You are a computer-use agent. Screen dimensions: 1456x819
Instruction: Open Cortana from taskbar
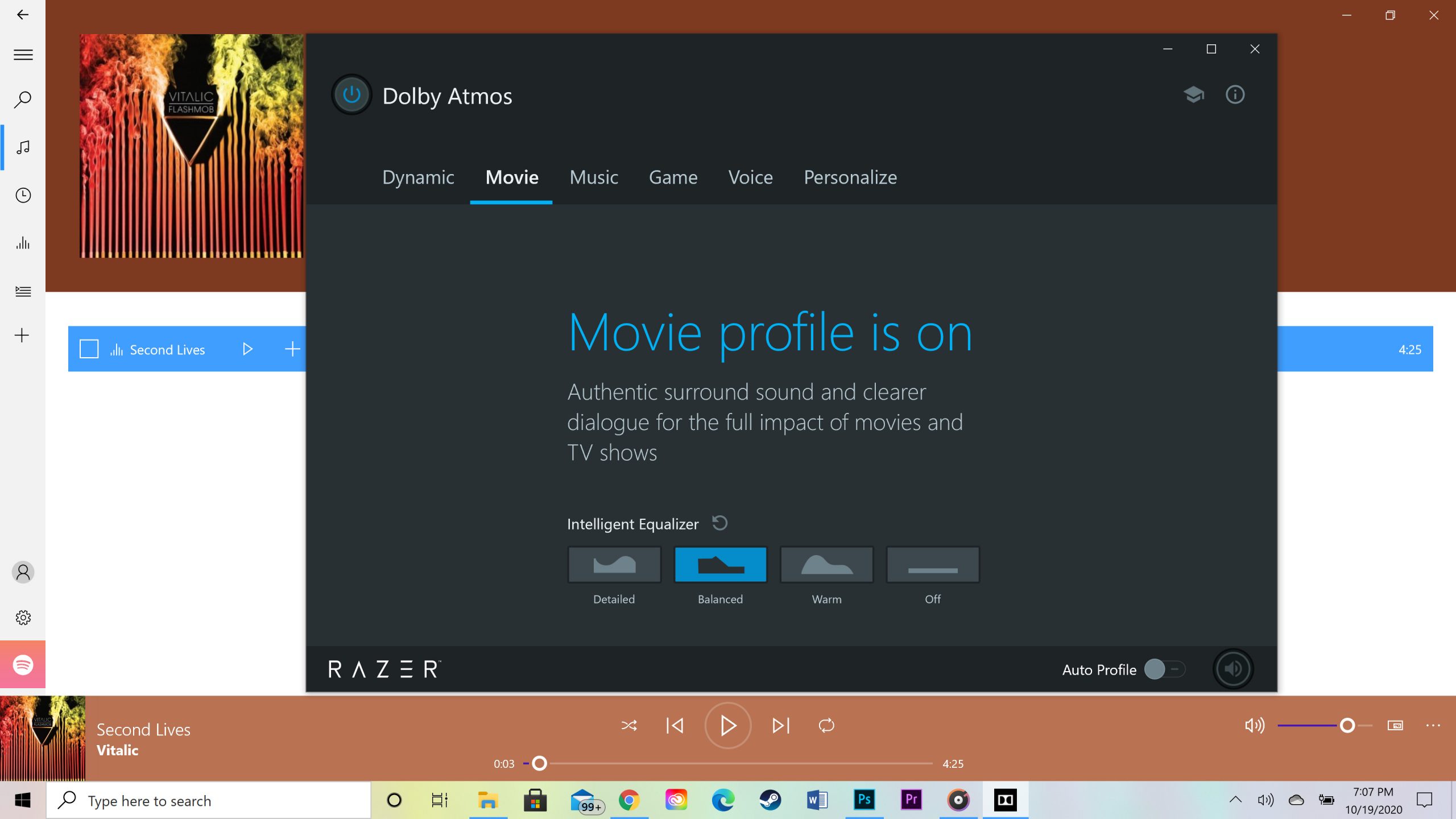click(x=394, y=800)
